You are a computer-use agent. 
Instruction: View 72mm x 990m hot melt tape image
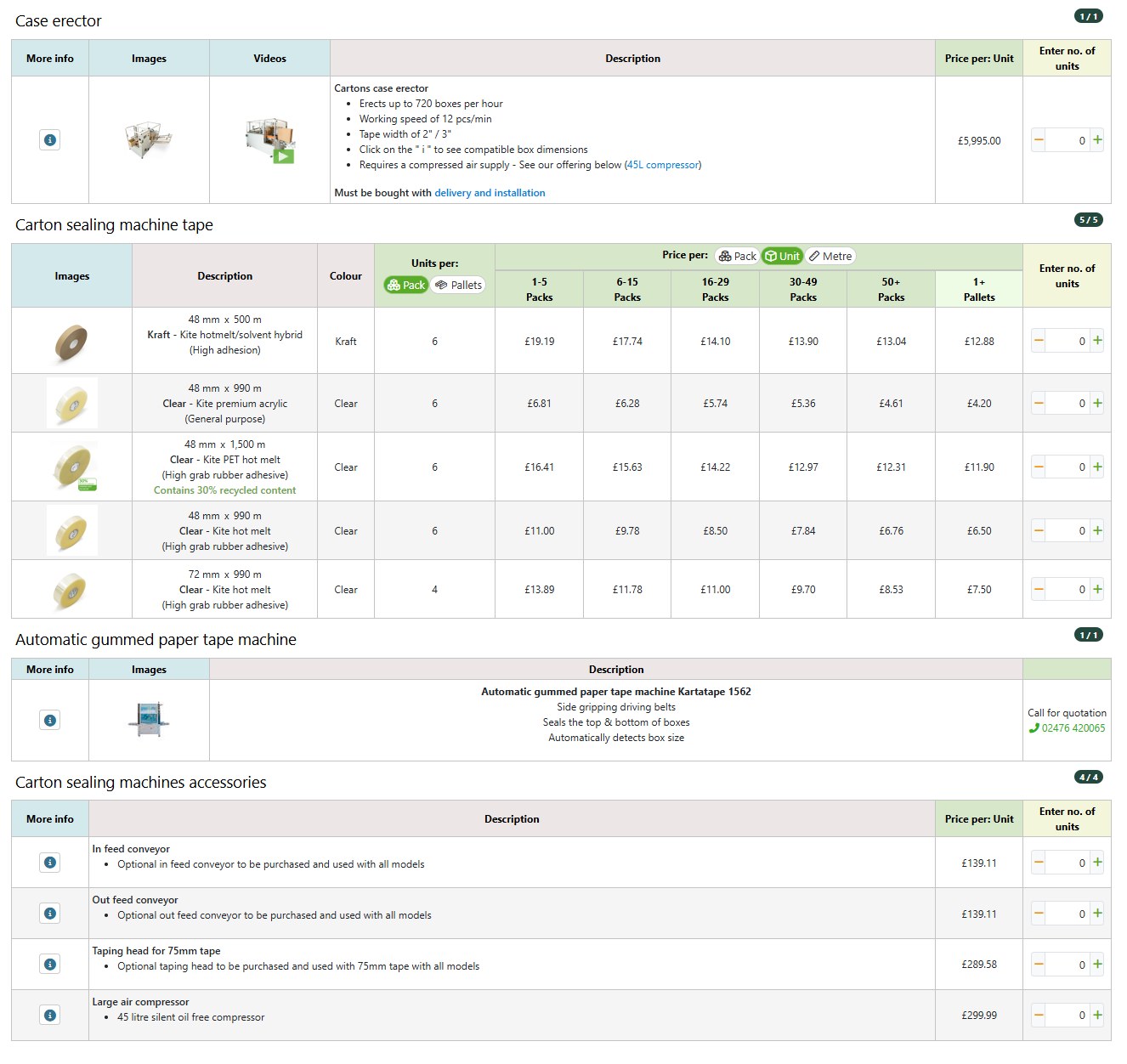[x=70, y=590]
